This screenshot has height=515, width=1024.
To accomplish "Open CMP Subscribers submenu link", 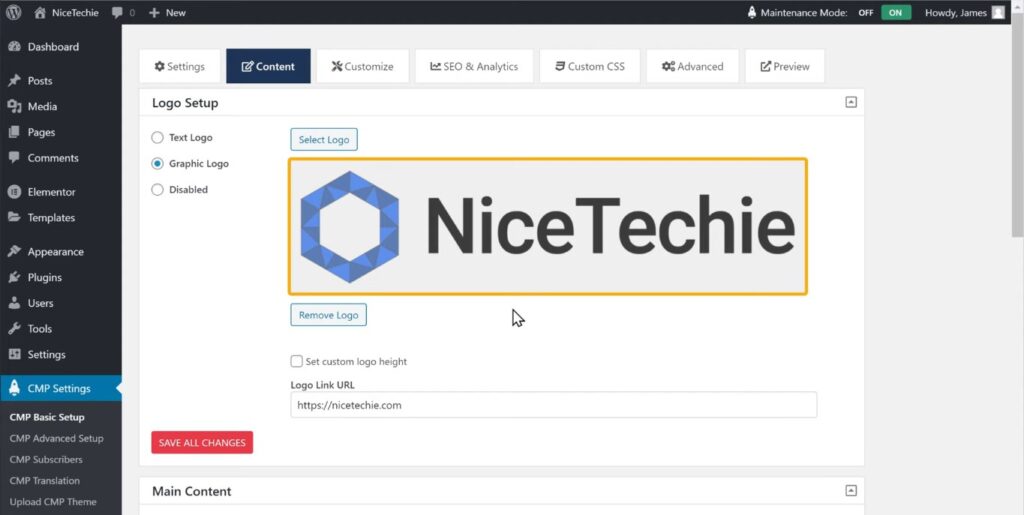I will pyautogui.click(x=46, y=460).
